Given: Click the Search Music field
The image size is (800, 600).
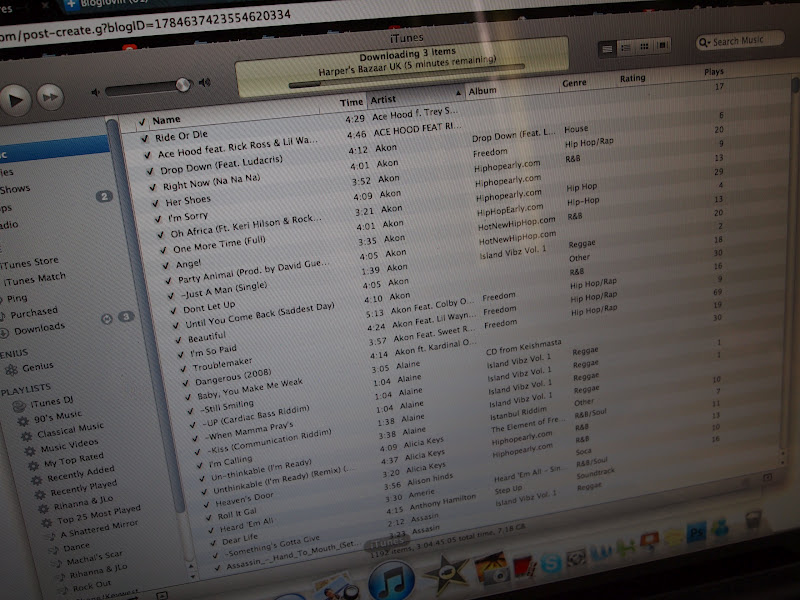Looking at the screenshot, I should point(740,40).
